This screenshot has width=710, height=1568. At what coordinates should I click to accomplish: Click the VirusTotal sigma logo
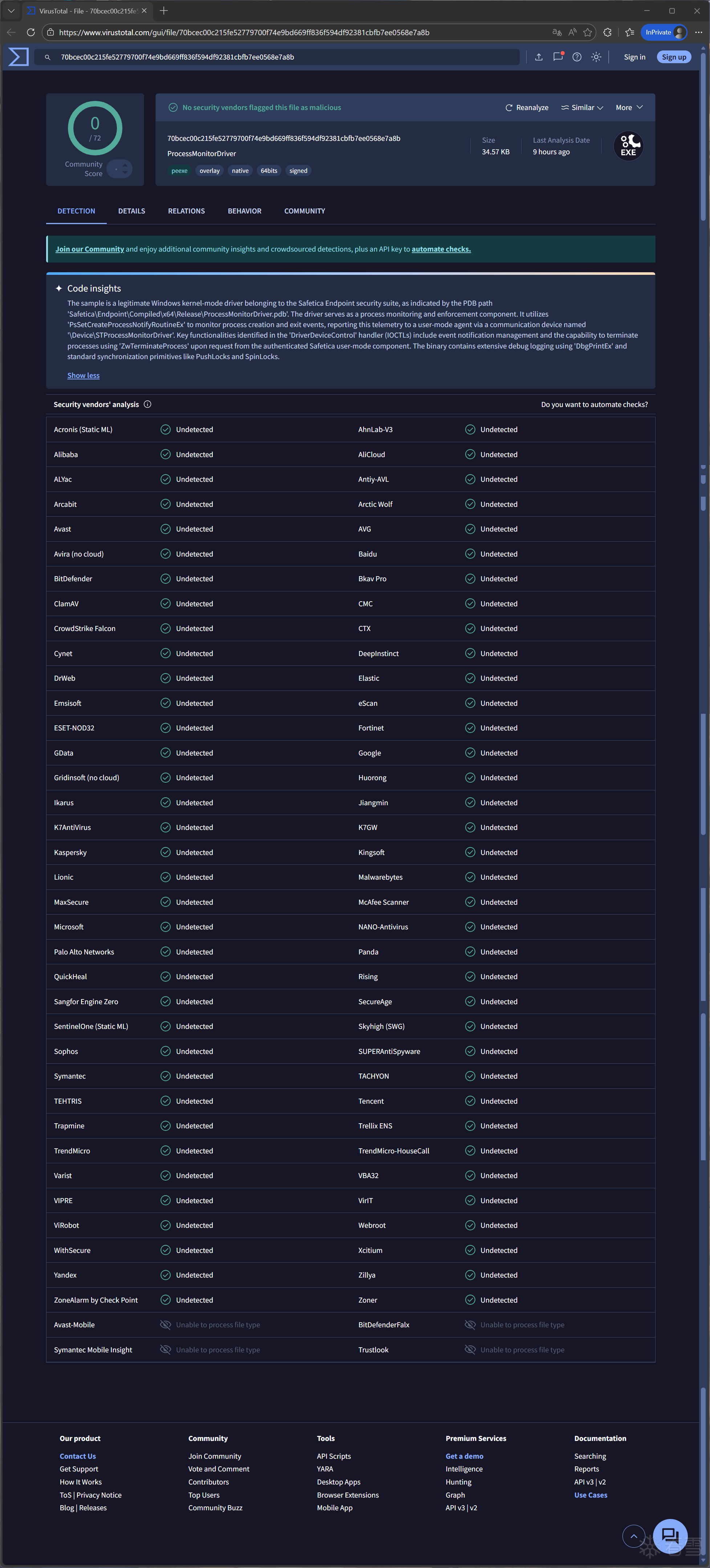(x=18, y=57)
